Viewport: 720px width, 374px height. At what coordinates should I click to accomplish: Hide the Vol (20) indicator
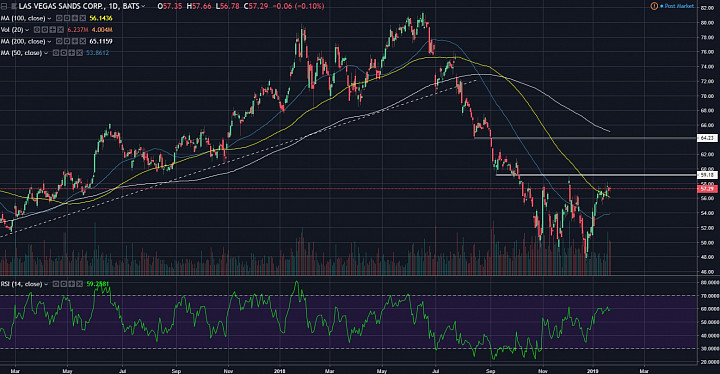click(x=37, y=29)
